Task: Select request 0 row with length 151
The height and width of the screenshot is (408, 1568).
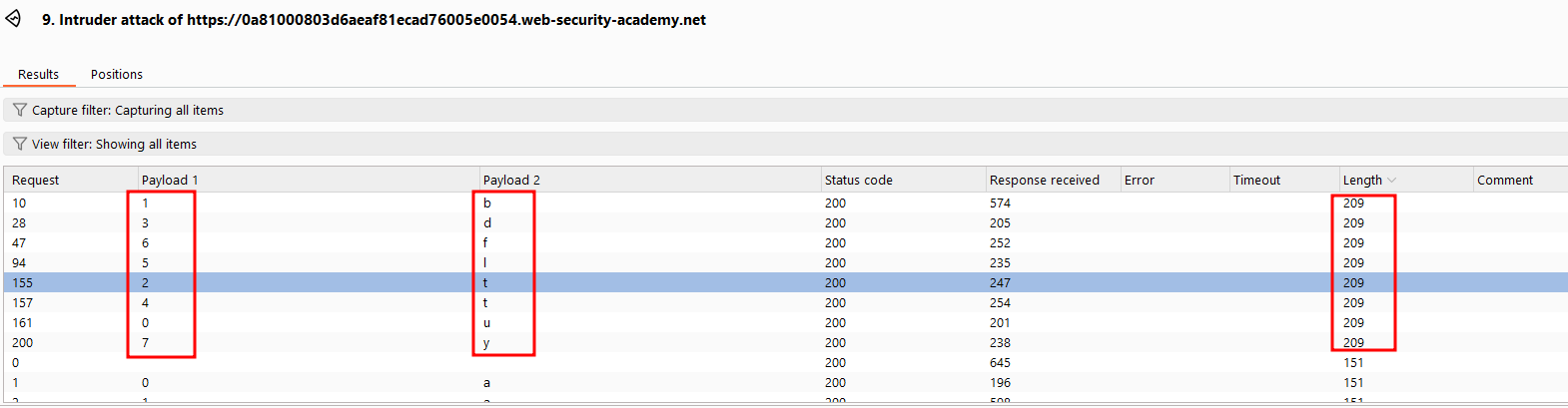Action: point(785,362)
